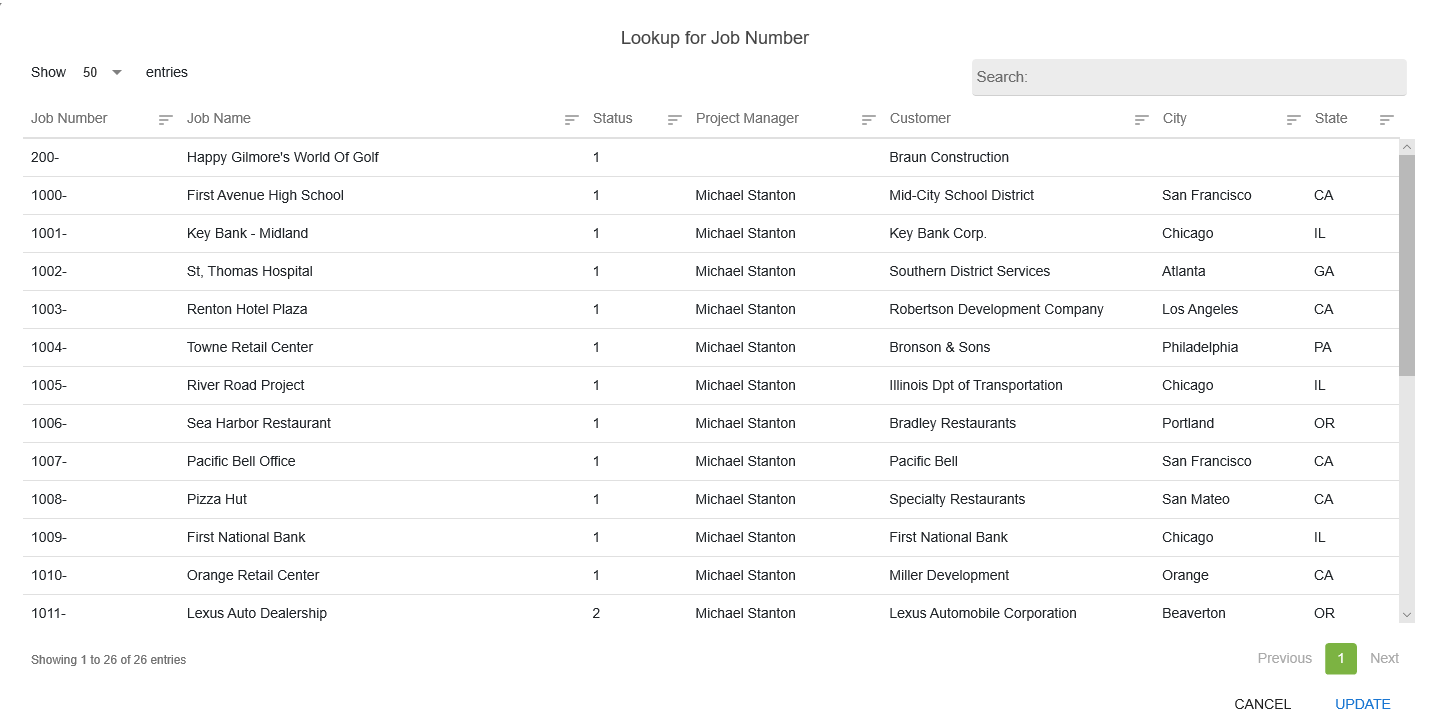This screenshot has height=726, width=1433.
Task: Select St, Thomas Hospital job
Action: [x=250, y=271]
